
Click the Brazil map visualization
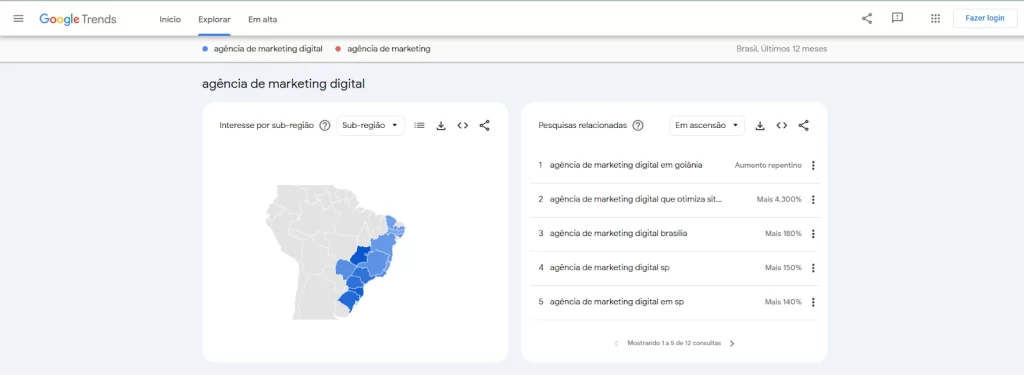[x=336, y=252]
